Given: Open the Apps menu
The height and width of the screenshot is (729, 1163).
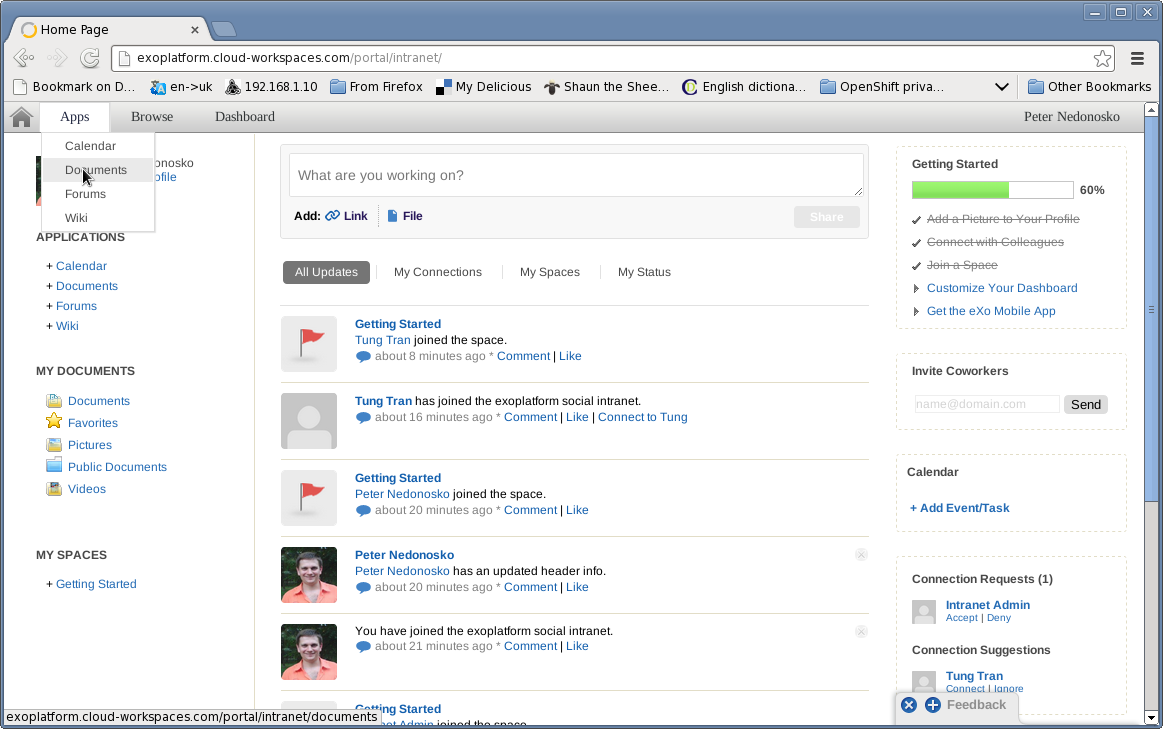Looking at the screenshot, I should (75, 116).
